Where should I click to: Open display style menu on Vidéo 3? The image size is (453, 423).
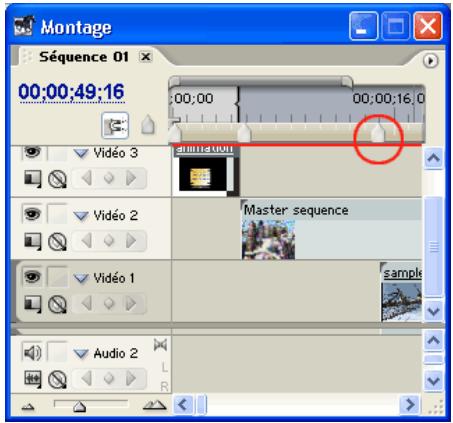33,179
